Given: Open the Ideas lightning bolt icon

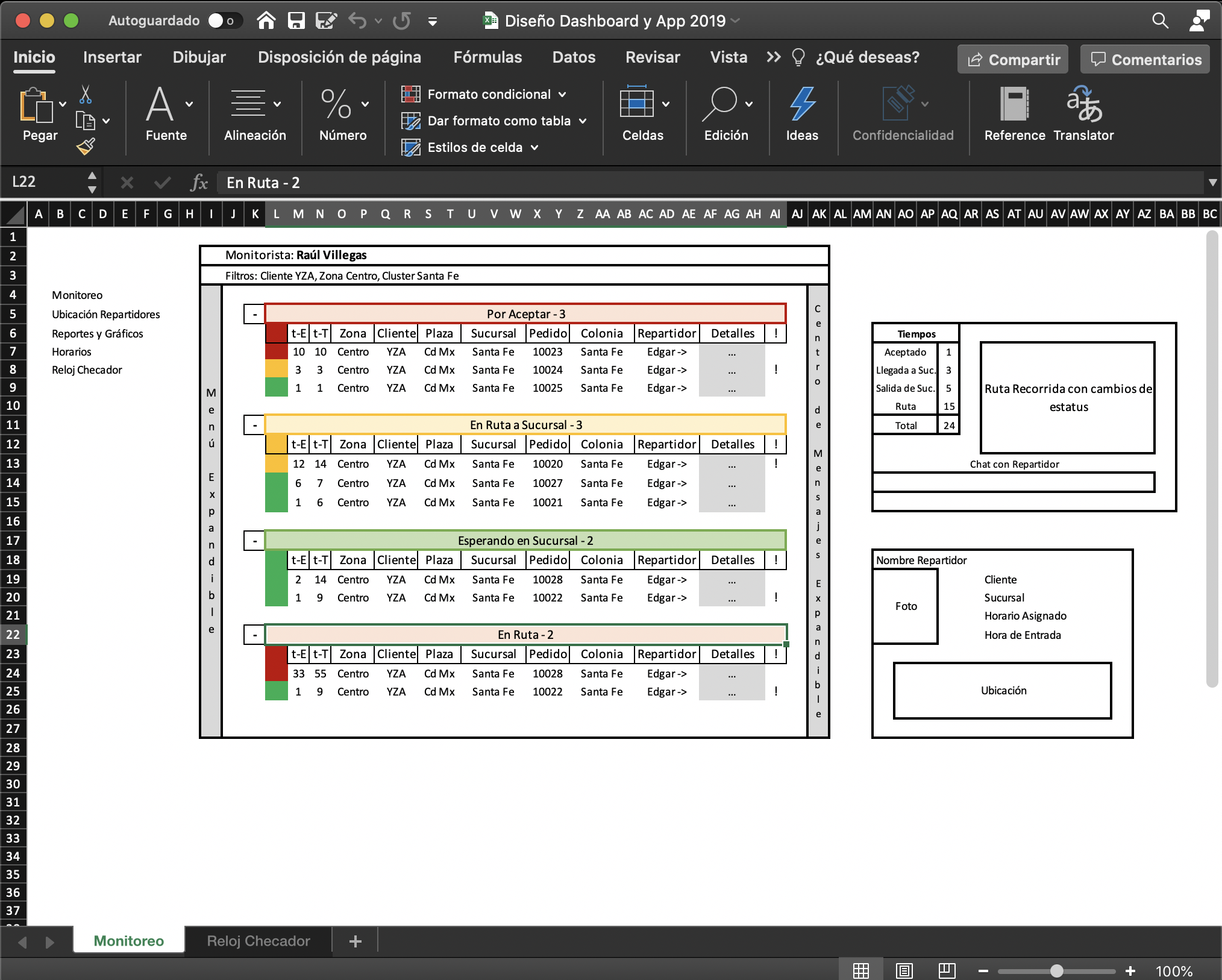Looking at the screenshot, I should pyautogui.click(x=802, y=104).
